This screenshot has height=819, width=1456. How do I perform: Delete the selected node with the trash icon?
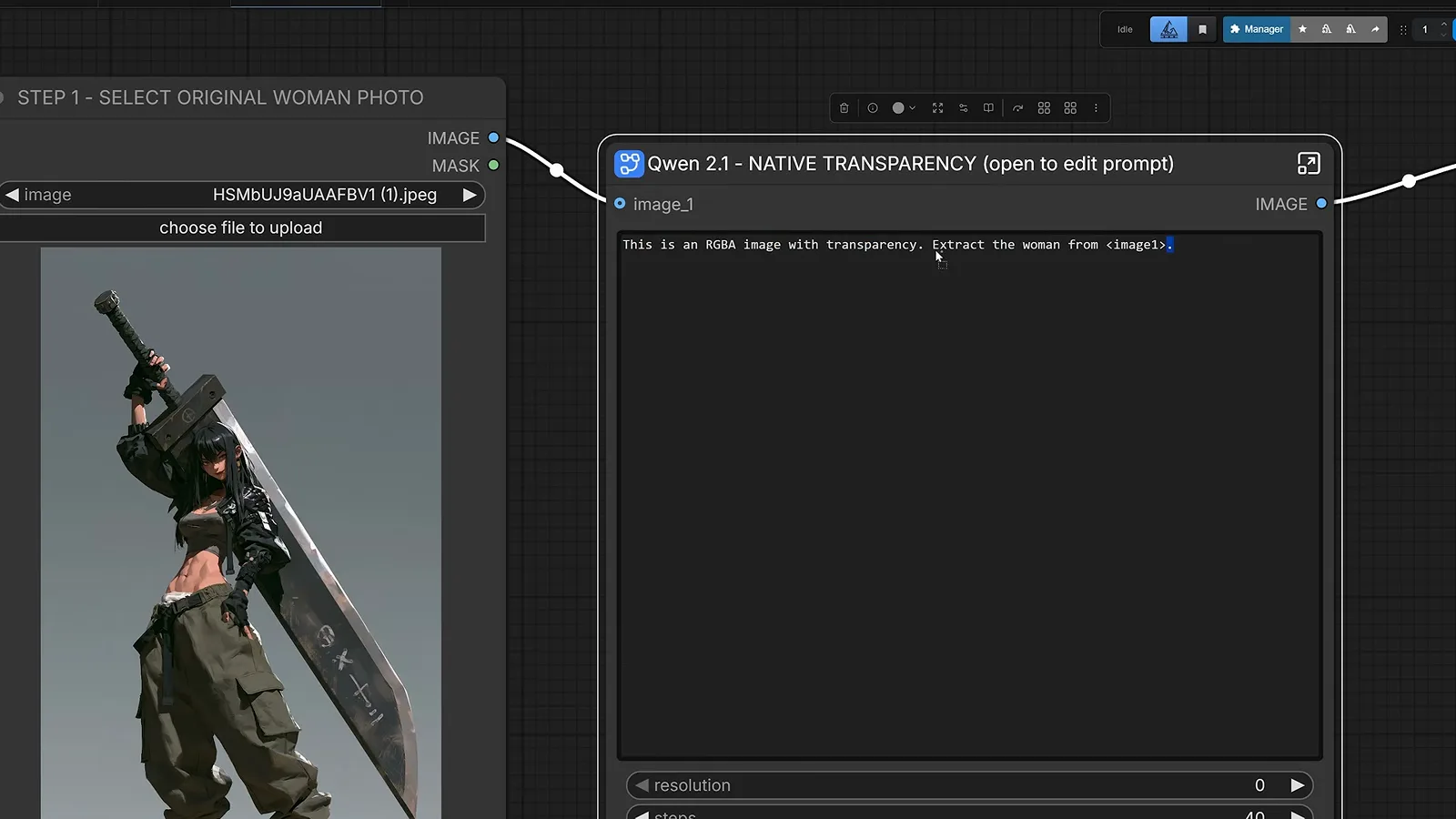[844, 108]
